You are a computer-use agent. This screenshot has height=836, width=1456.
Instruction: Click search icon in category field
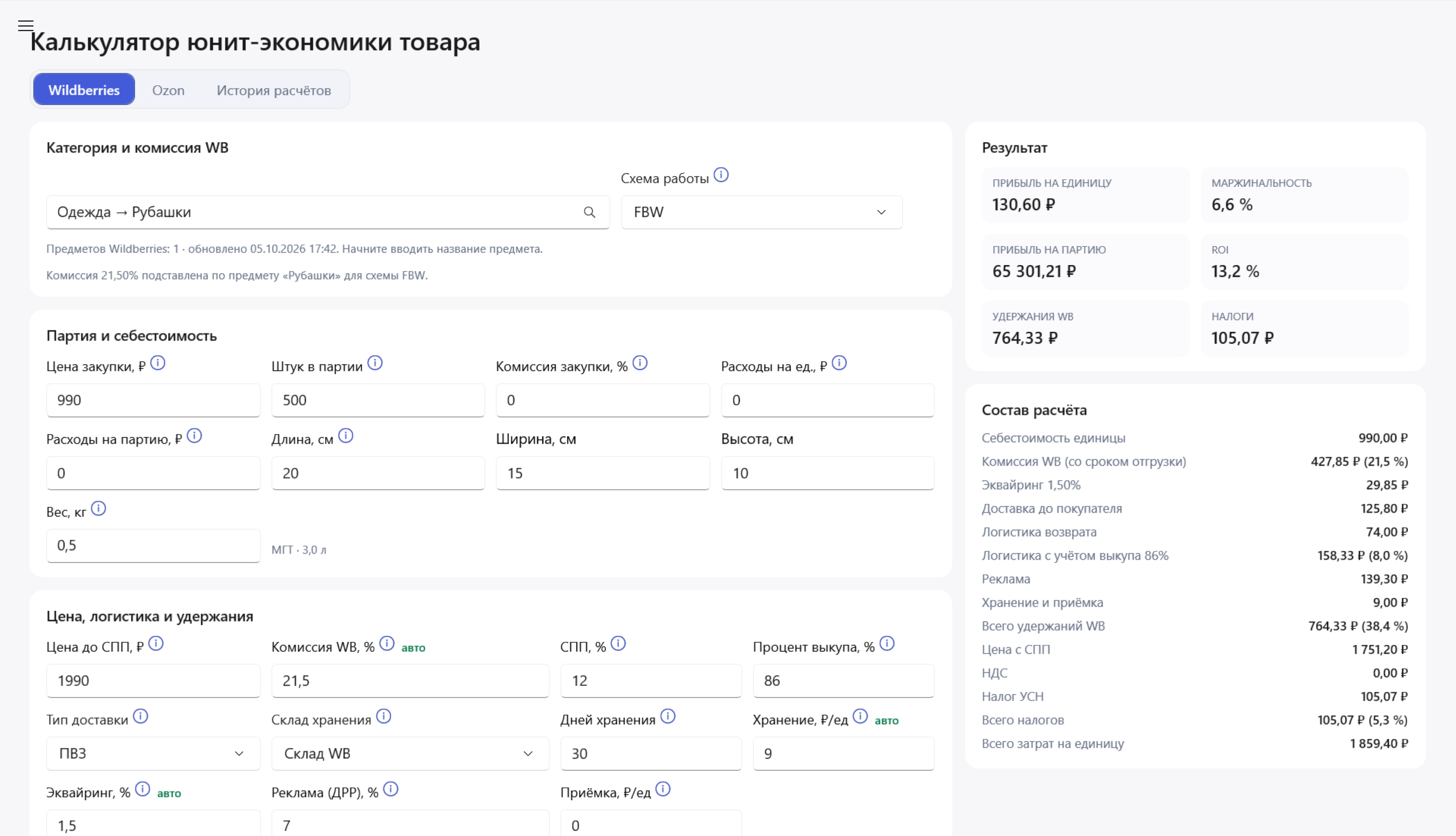pos(589,212)
